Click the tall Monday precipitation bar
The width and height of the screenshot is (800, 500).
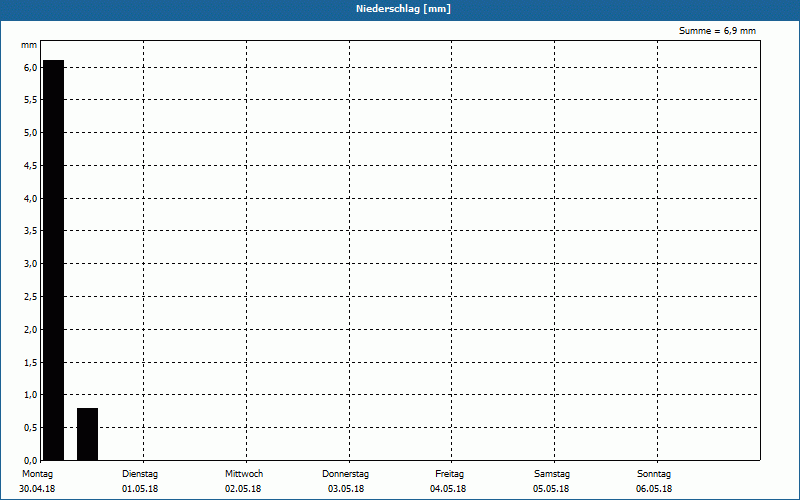[x=53, y=260]
